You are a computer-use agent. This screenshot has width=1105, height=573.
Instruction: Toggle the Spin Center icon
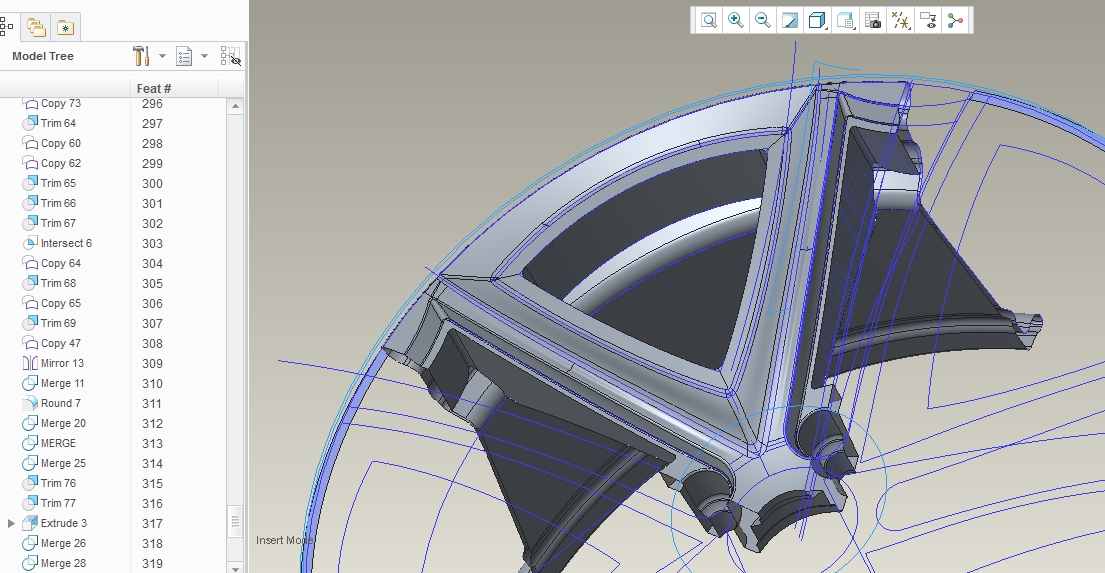click(955, 20)
